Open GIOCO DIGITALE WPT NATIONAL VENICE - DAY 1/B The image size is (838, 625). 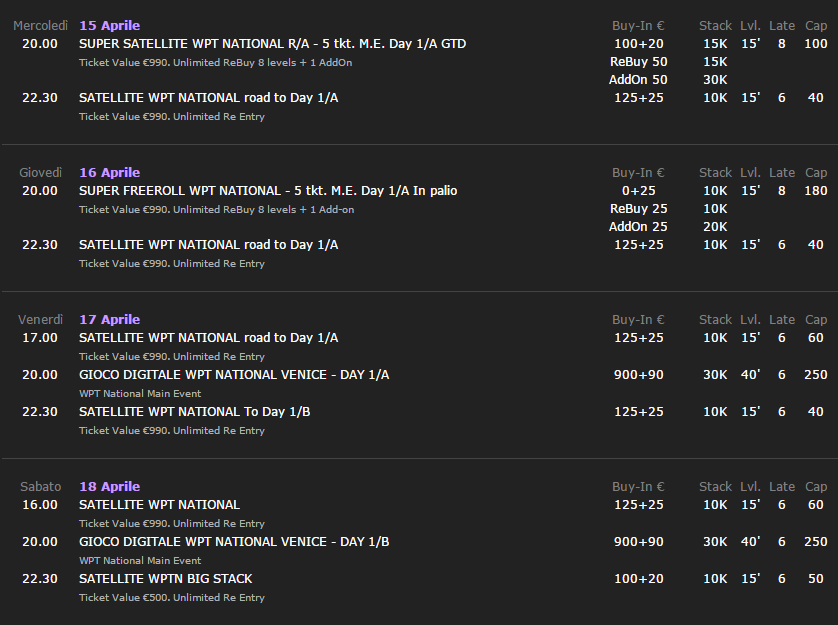click(234, 542)
